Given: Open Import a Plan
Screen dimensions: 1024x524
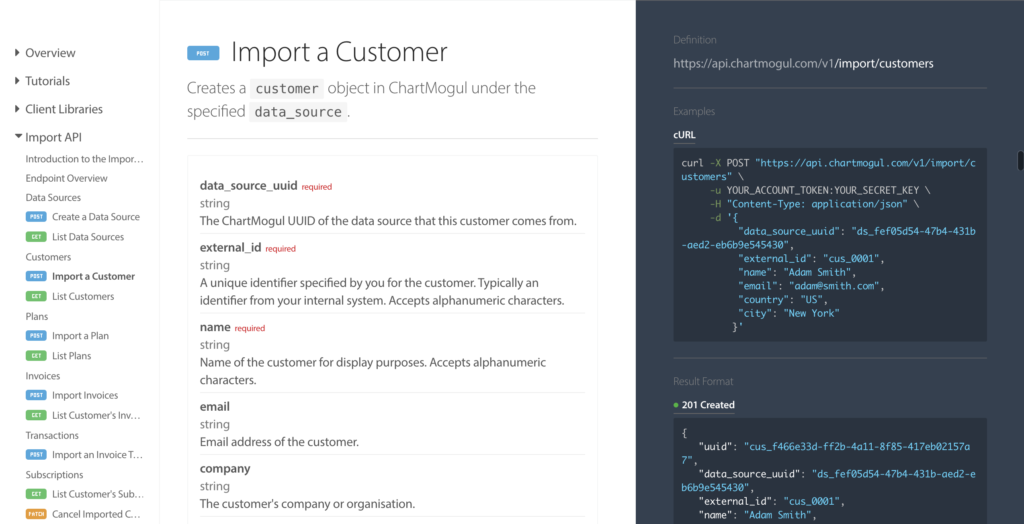Looking at the screenshot, I should (x=80, y=336).
